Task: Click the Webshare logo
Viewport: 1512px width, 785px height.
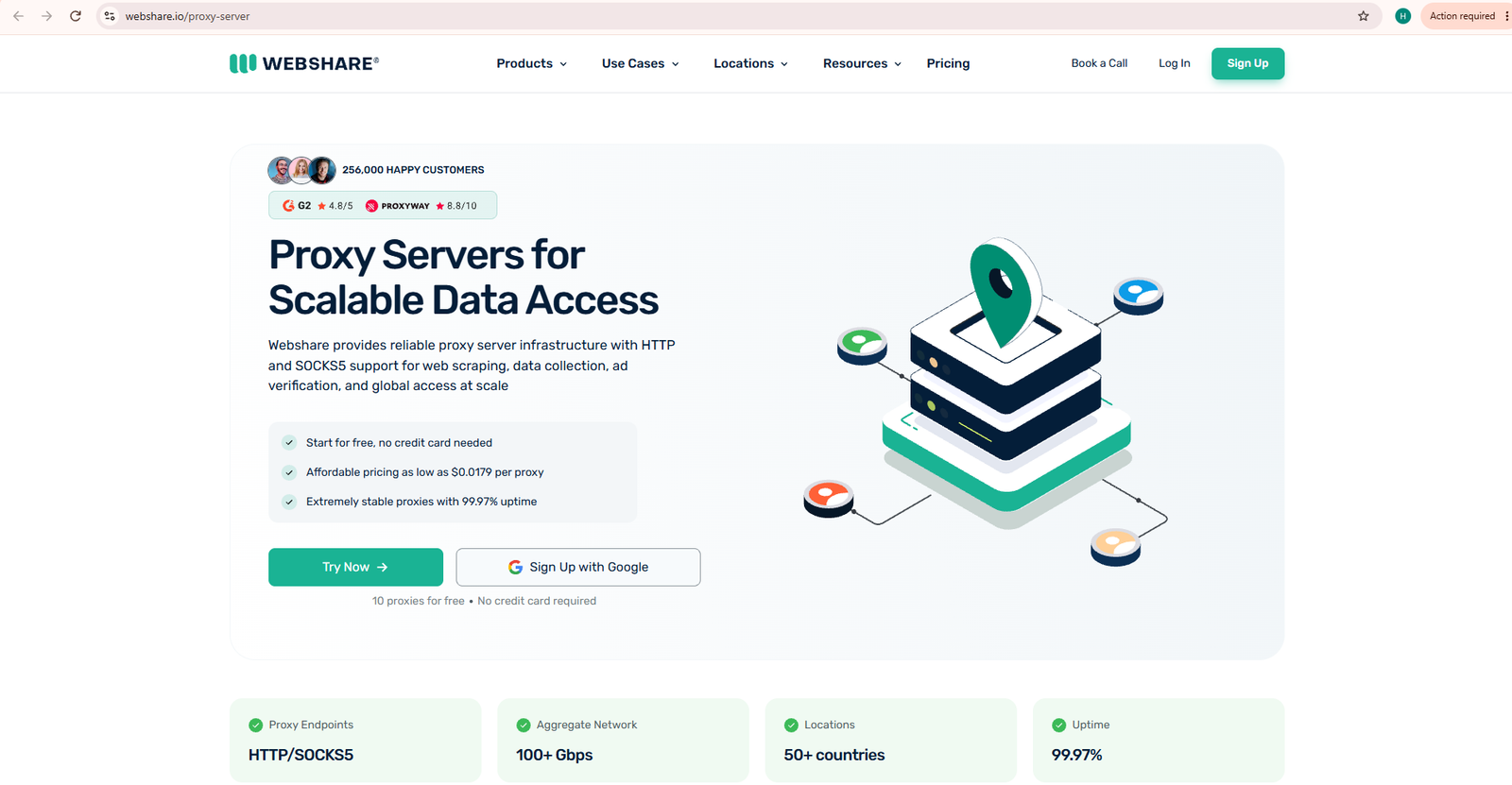Action: click(x=304, y=63)
